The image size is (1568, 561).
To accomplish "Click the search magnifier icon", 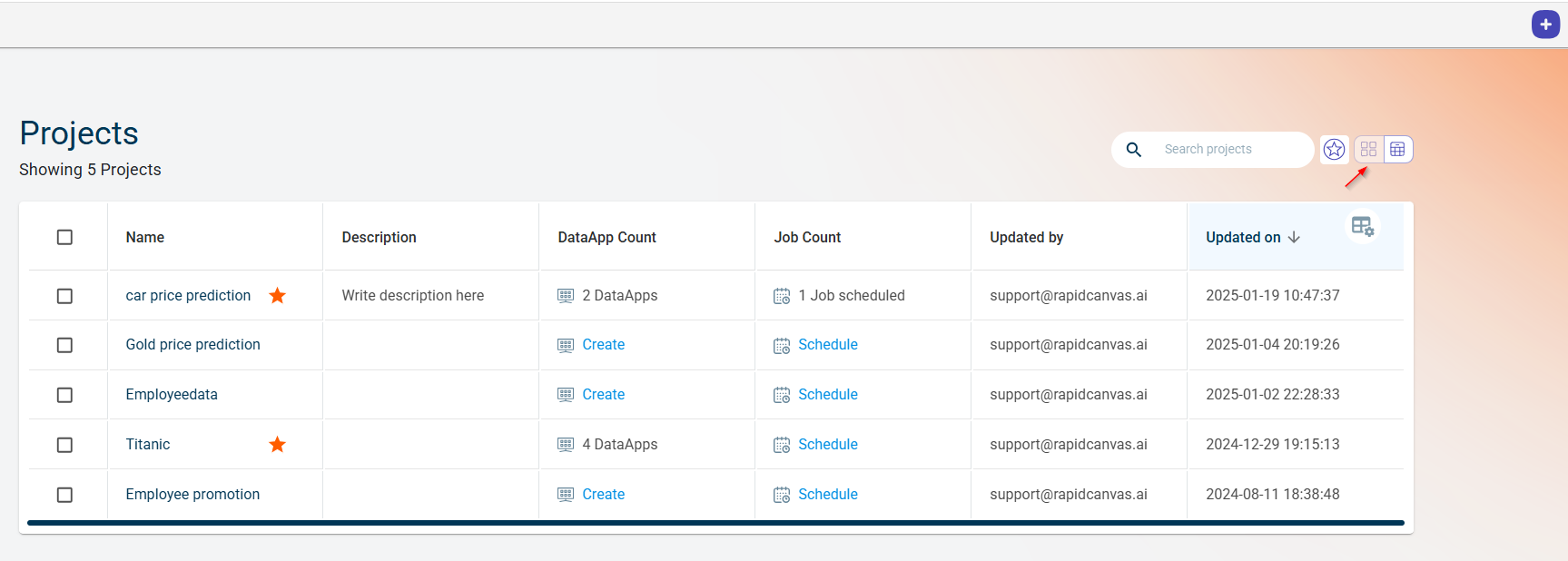I will [1134, 150].
